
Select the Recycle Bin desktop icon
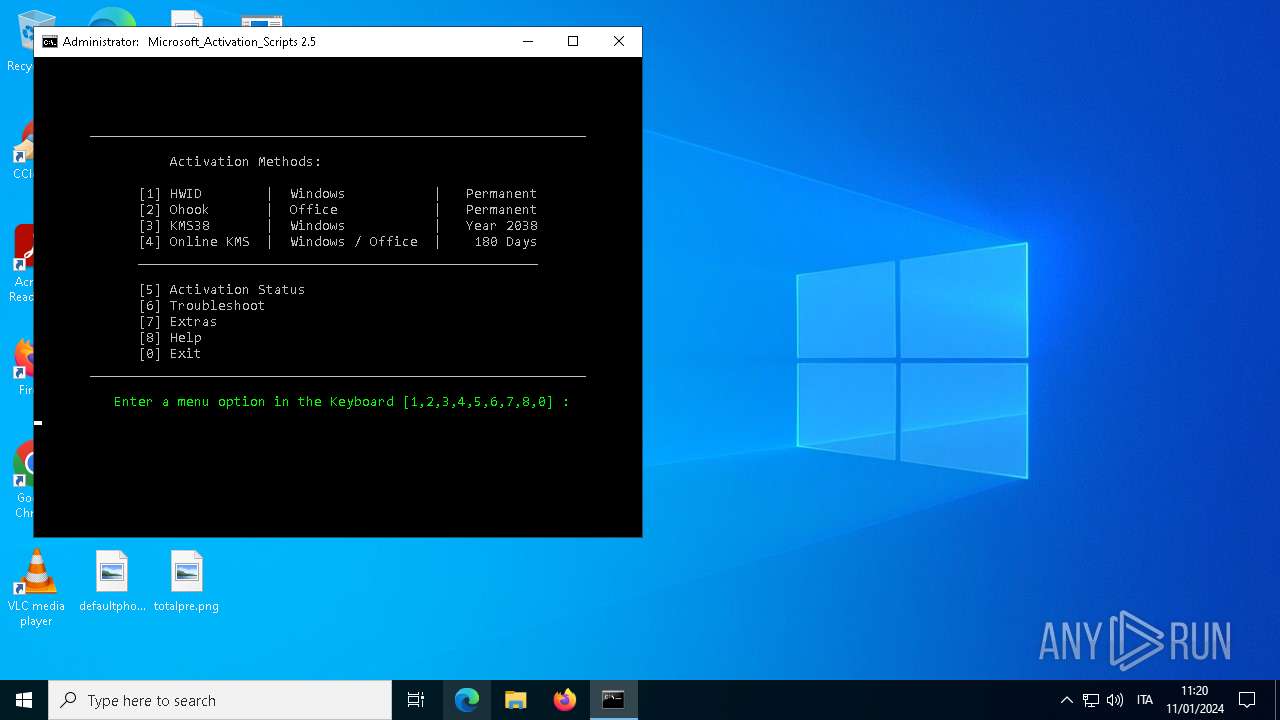click(24, 40)
